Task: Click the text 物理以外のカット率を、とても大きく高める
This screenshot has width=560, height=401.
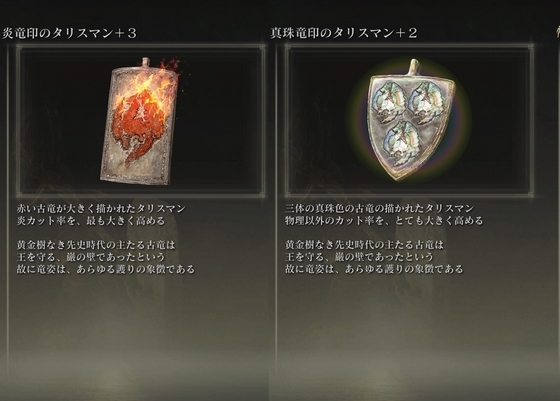Action: 384,221
